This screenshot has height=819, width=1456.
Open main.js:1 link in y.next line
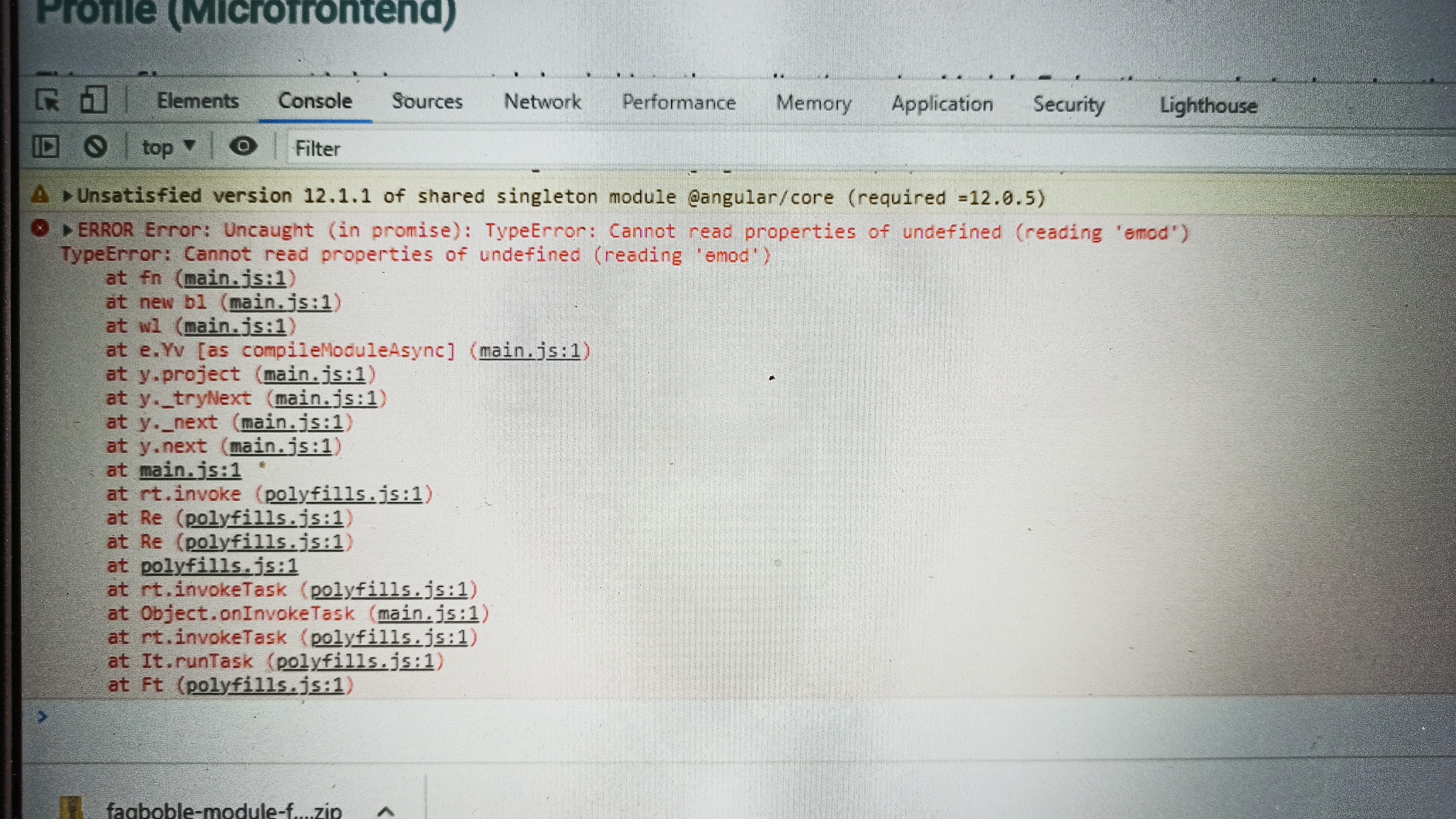click(280, 447)
